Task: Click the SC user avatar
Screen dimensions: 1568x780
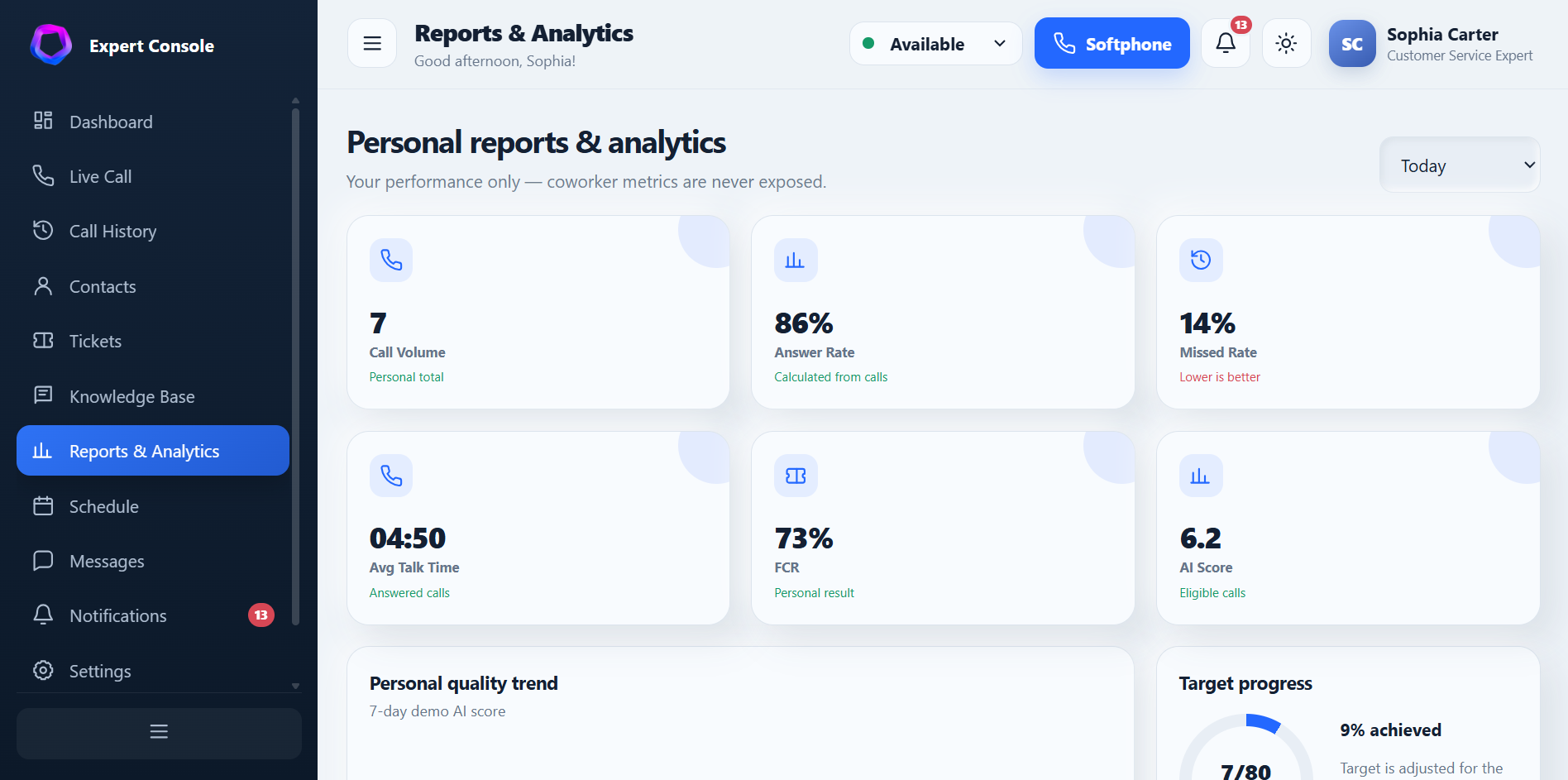Action: point(1352,44)
